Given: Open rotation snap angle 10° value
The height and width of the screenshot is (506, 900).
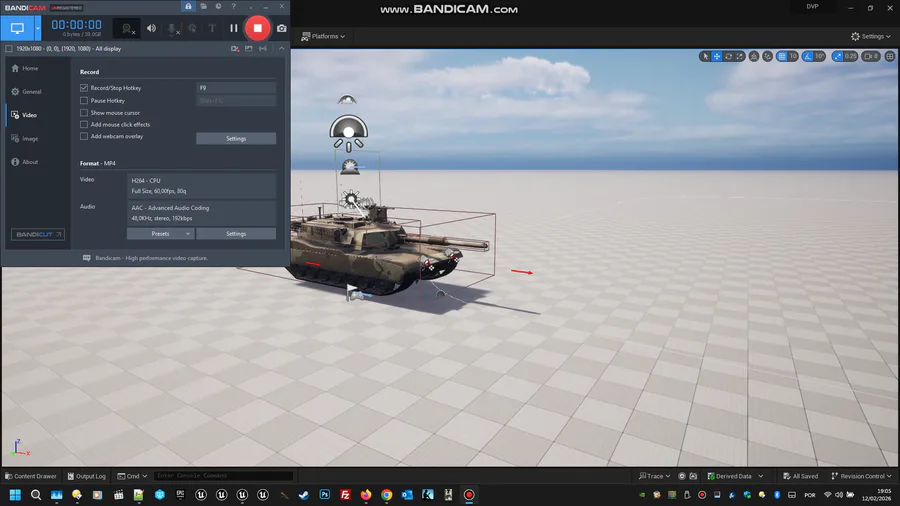Looking at the screenshot, I should pyautogui.click(x=820, y=56).
